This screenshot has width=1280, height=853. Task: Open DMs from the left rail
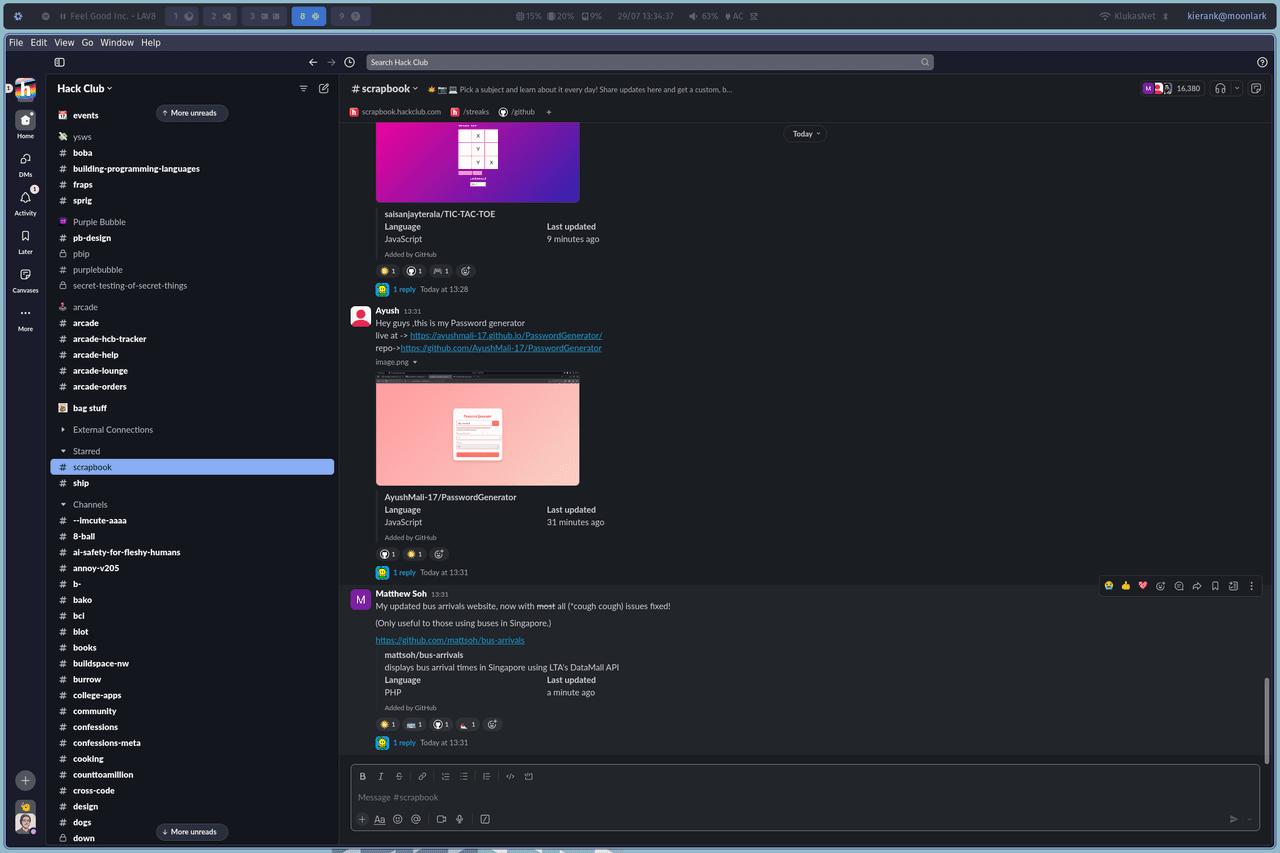(x=25, y=163)
